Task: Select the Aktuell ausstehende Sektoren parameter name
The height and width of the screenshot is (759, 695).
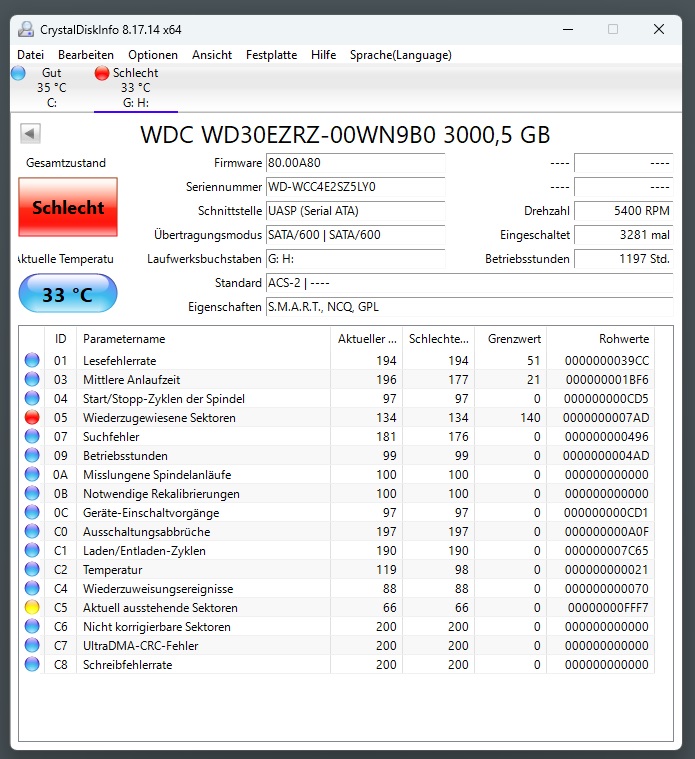Action: [x=160, y=607]
